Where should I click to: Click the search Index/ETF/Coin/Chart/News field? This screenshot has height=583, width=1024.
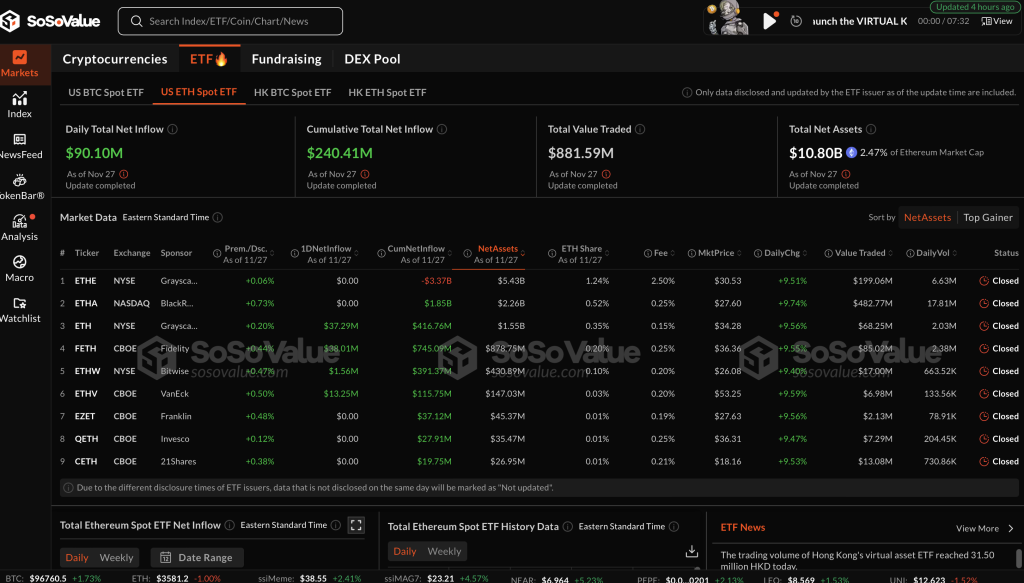pos(230,22)
